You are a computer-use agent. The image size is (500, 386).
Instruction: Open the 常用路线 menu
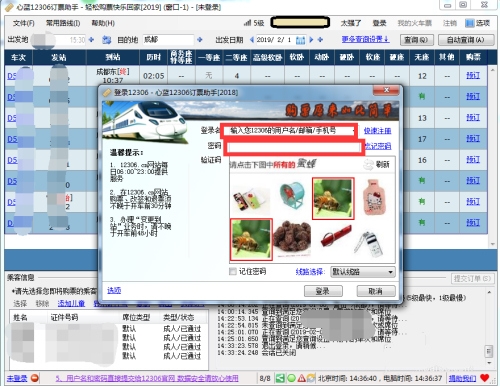coord(63,23)
